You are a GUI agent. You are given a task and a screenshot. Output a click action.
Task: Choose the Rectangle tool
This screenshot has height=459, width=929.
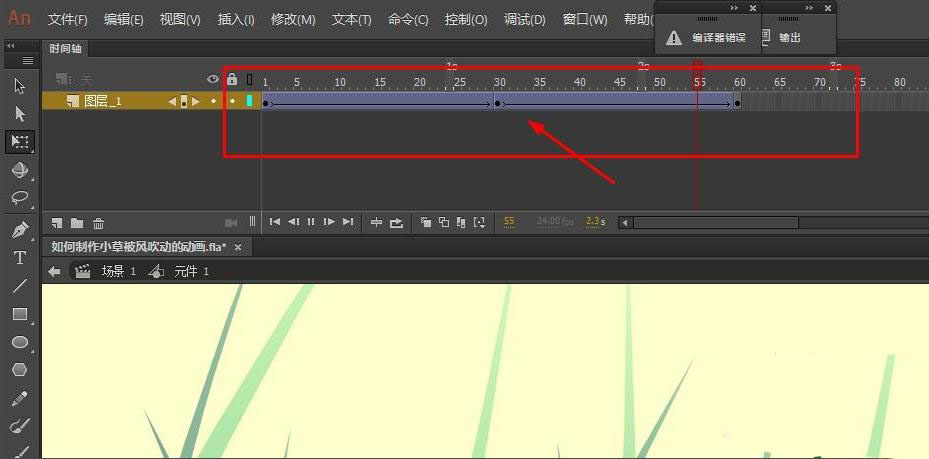19,314
